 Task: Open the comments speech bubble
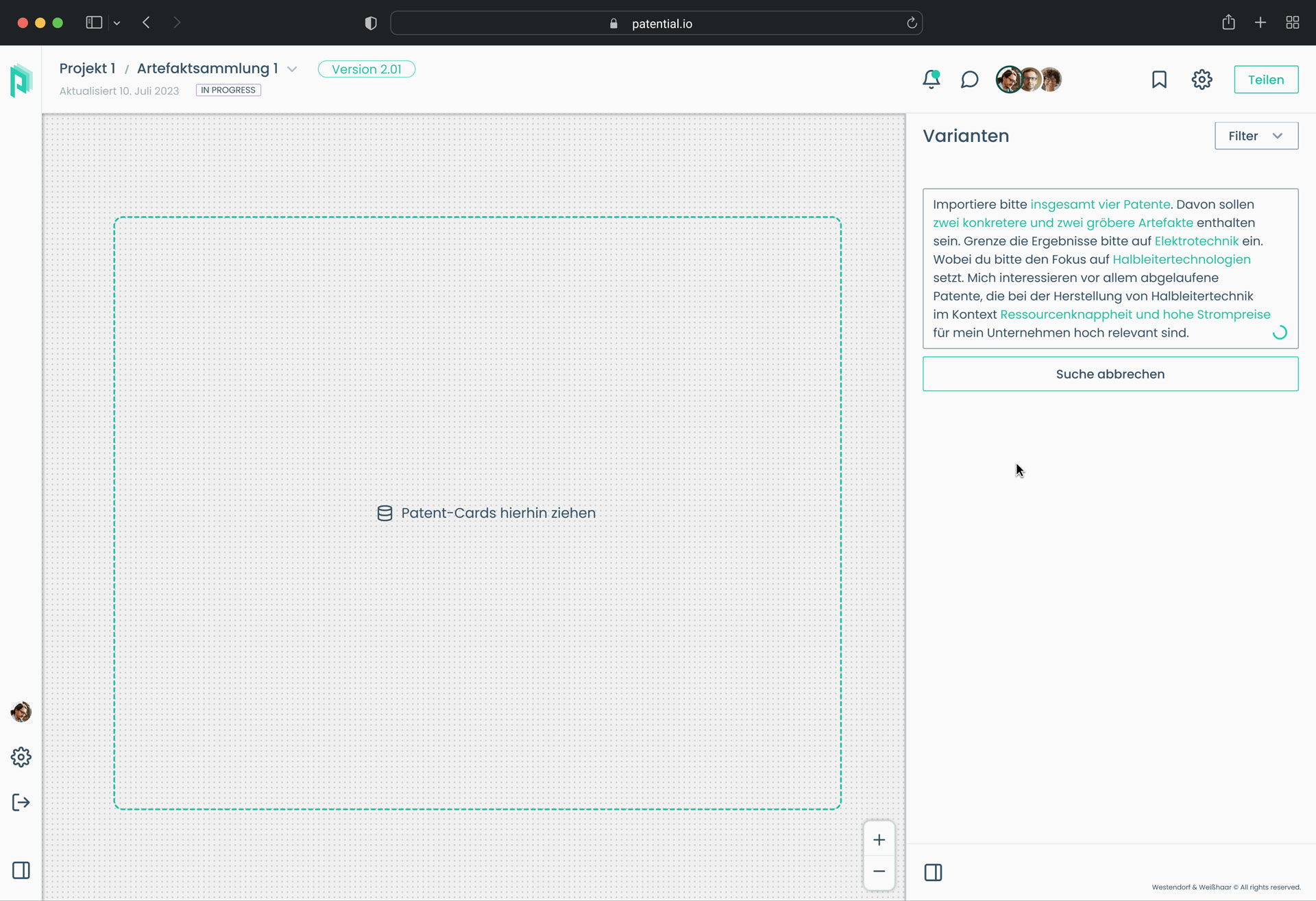[969, 80]
